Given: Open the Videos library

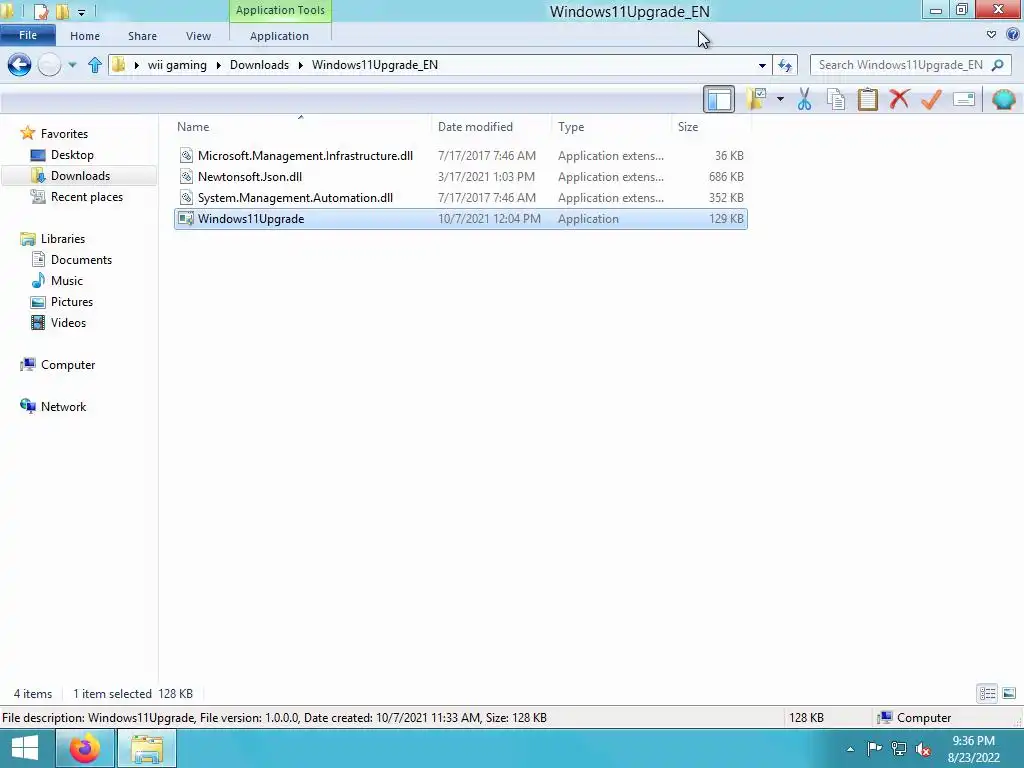Looking at the screenshot, I should 68,323.
